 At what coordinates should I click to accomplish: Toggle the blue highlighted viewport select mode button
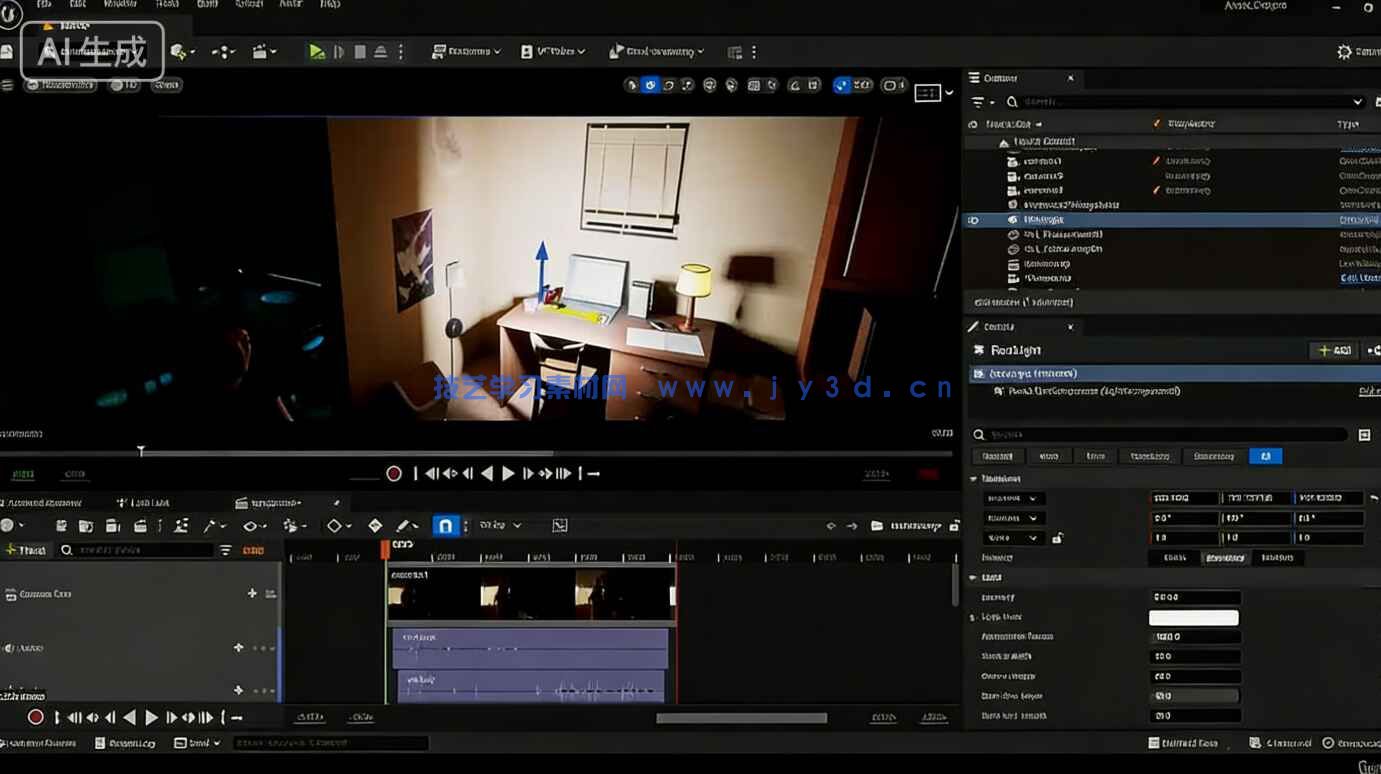650,85
